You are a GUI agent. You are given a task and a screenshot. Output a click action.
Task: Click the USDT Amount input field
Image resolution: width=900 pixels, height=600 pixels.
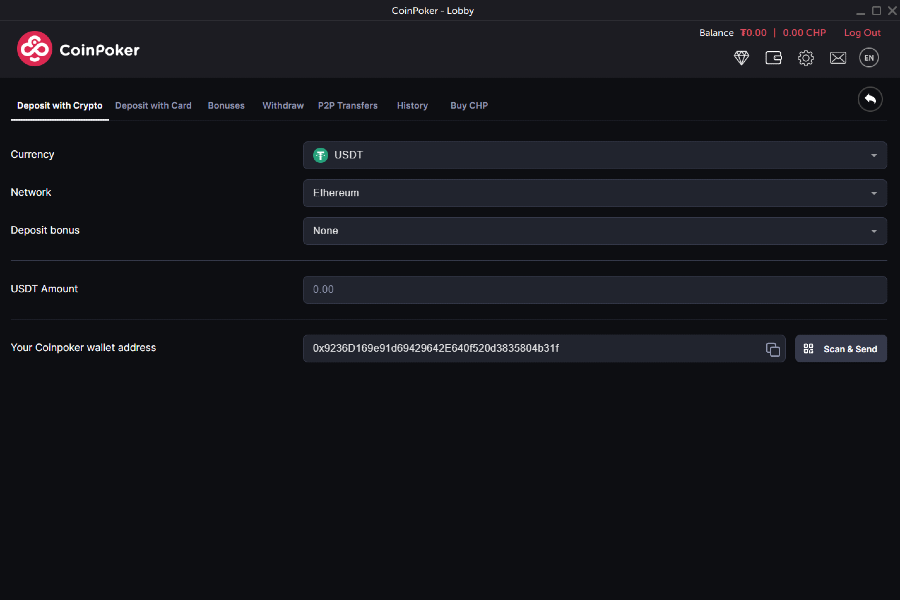pos(594,289)
